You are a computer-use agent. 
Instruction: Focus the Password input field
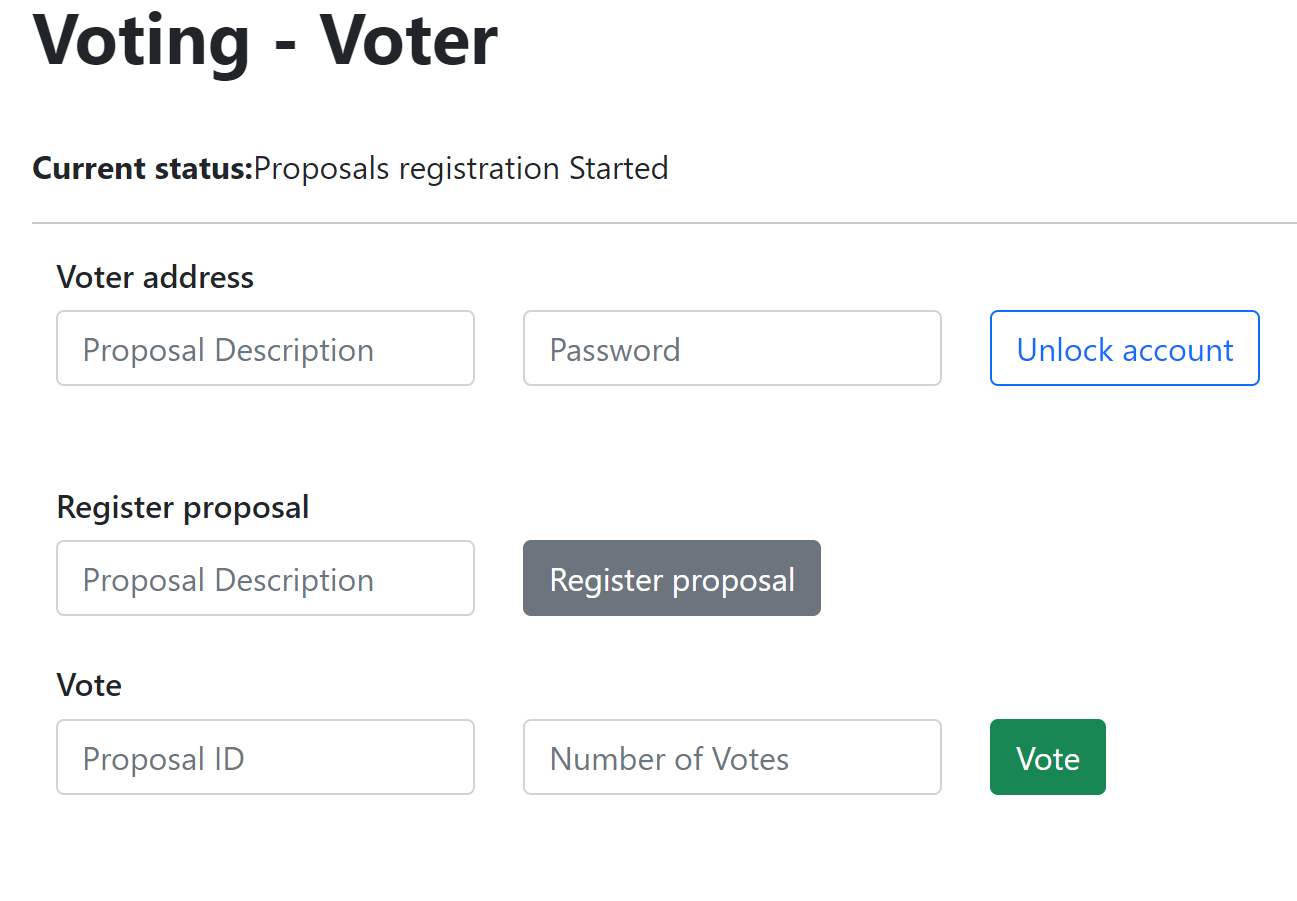pyautogui.click(x=732, y=348)
